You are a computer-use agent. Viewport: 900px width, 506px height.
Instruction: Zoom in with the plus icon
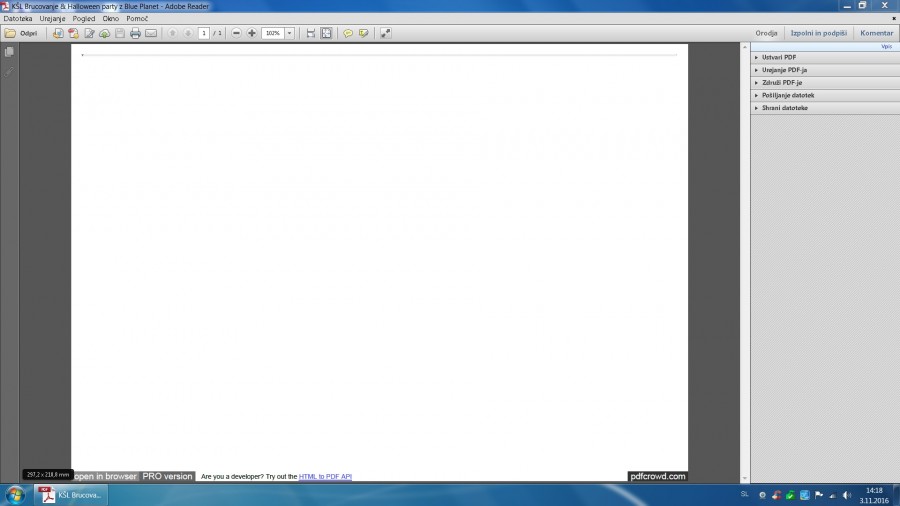click(x=252, y=33)
